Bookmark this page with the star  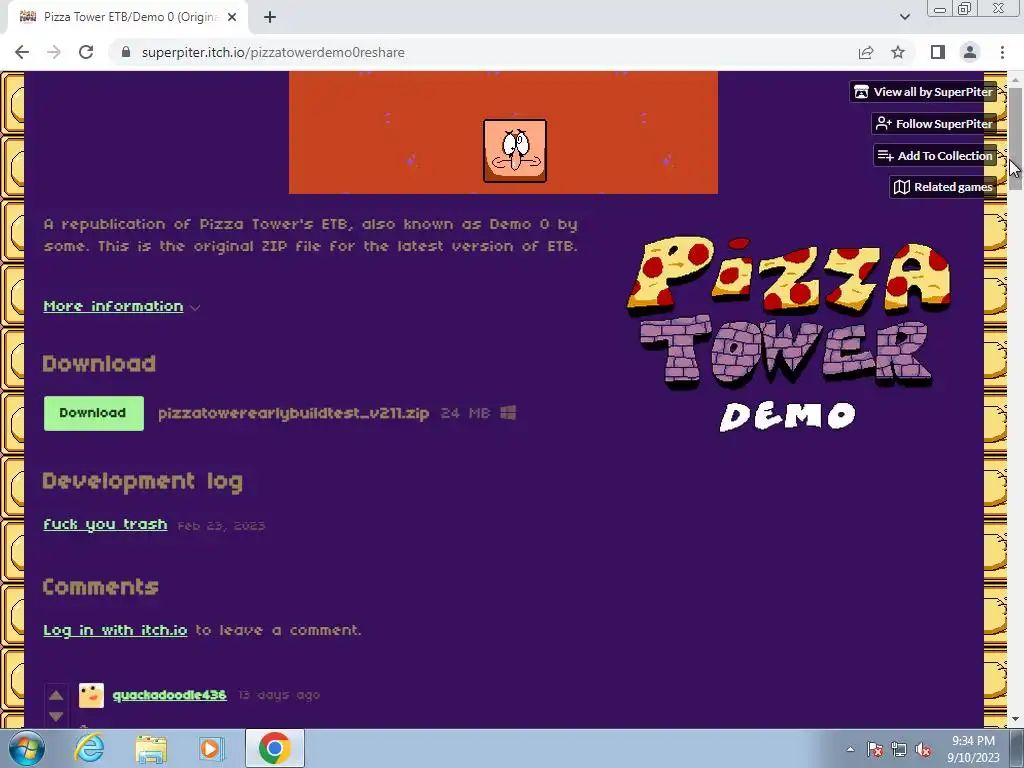(x=898, y=52)
